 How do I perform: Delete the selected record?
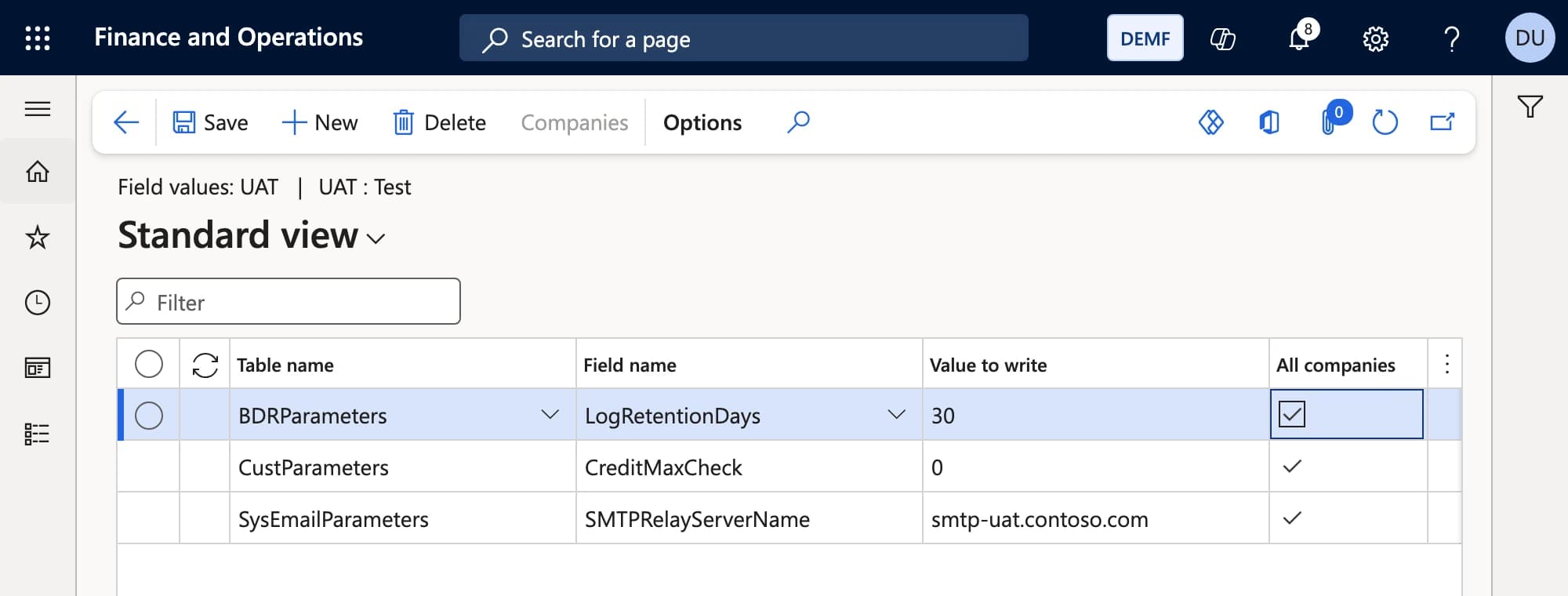(440, 122)
